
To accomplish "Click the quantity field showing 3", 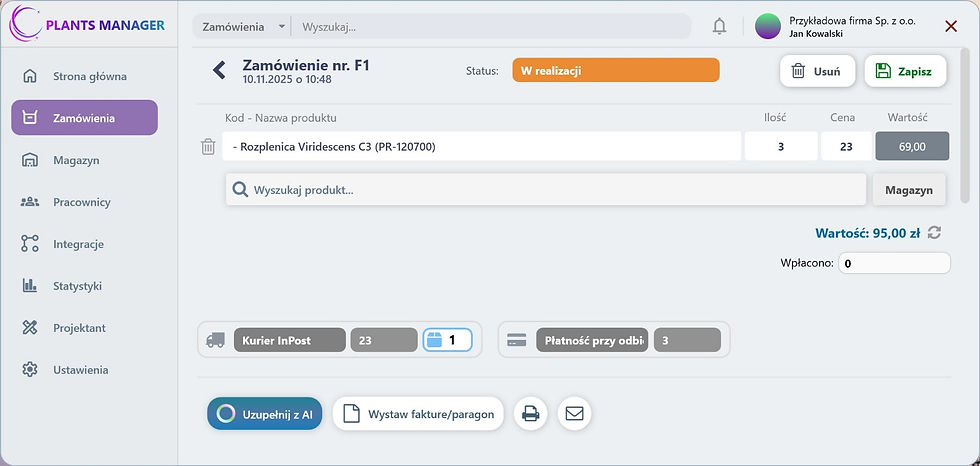I will tap(781, 147).
